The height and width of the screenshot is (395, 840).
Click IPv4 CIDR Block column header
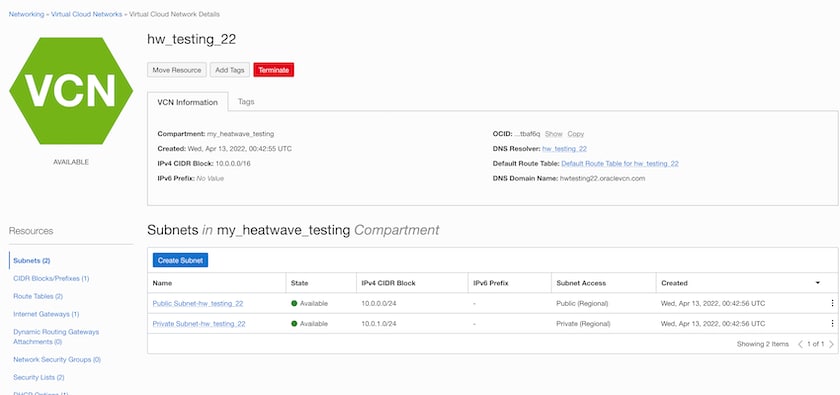click(x=388, y=283)
